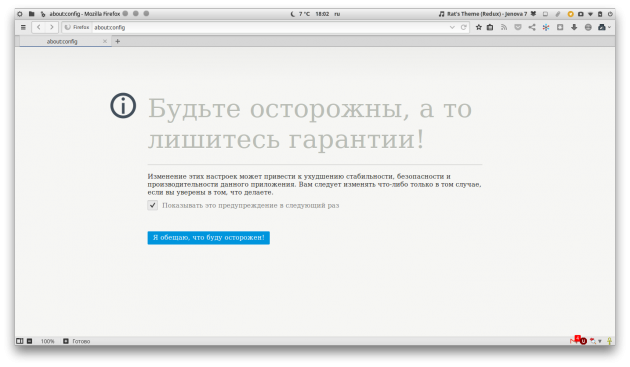Click the 100% zoom level indicator
The image size is (630, 367).
(47, 341)
